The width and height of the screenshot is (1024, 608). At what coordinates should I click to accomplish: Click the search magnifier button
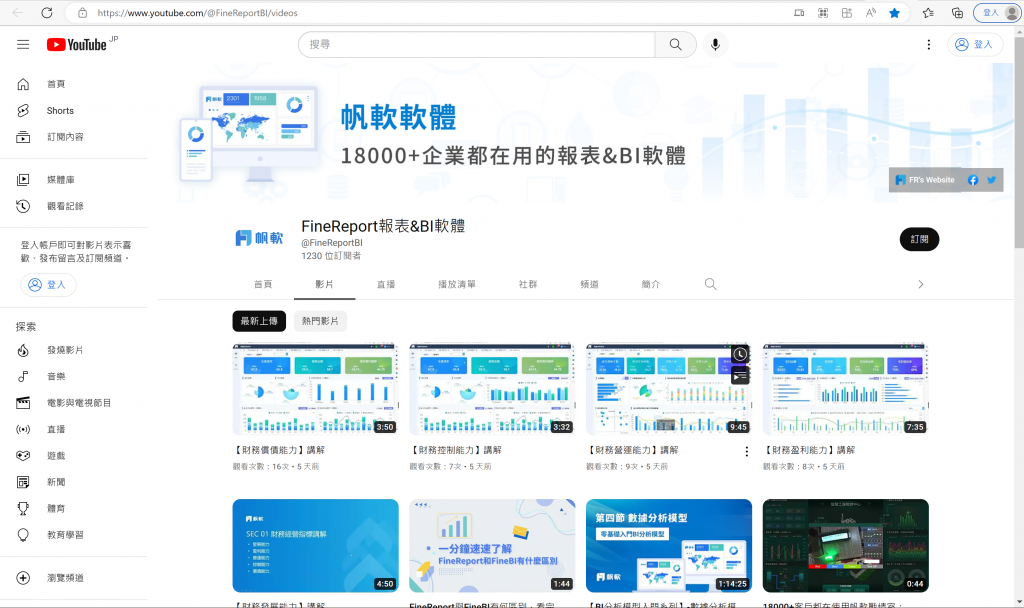click(675, 44)
